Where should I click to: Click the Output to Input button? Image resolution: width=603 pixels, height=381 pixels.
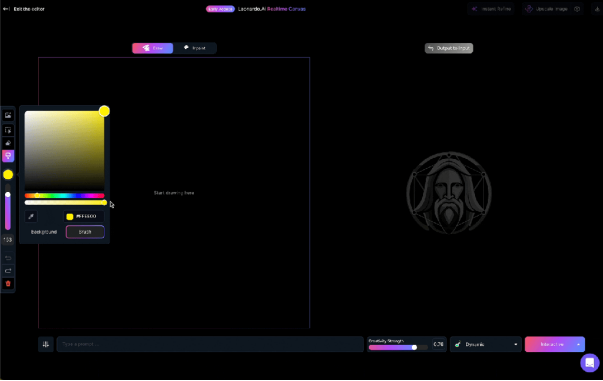click(449, 48)
